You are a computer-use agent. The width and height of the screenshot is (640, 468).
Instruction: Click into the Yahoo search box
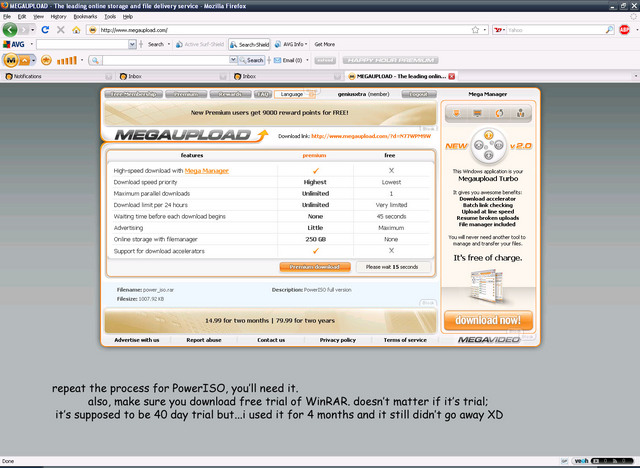pos(555,30)
